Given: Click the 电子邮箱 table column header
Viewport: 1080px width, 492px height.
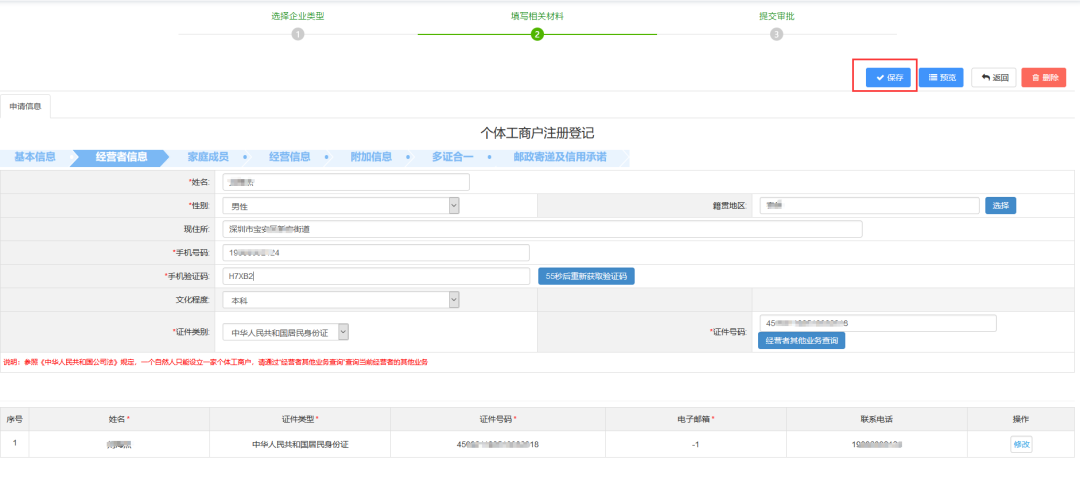Looking at the screenshot, I should (696, 419).
